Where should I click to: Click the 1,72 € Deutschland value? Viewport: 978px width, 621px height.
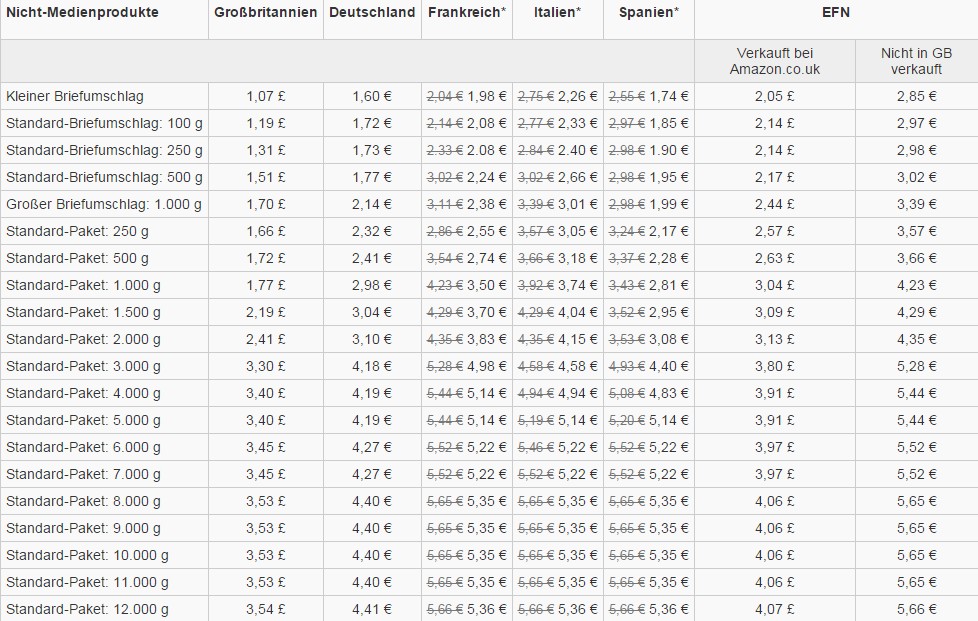(372, 123)
